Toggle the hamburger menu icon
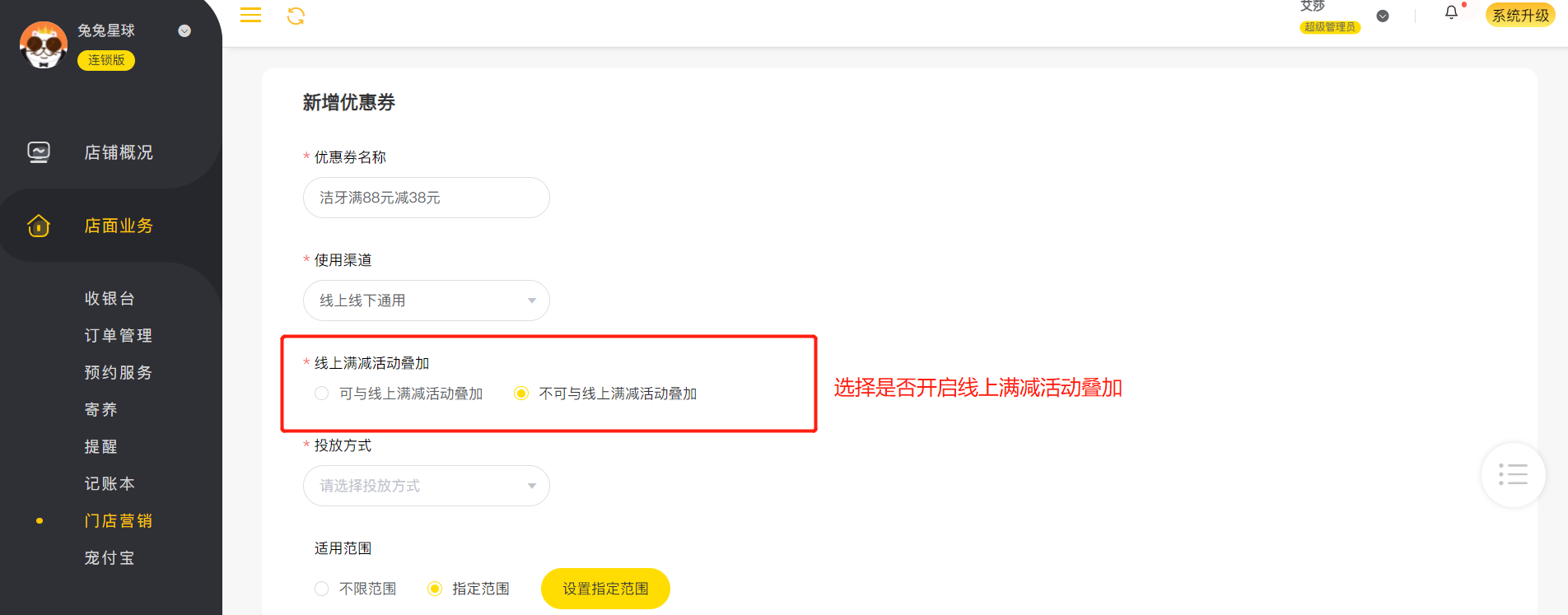 [250, 16]
